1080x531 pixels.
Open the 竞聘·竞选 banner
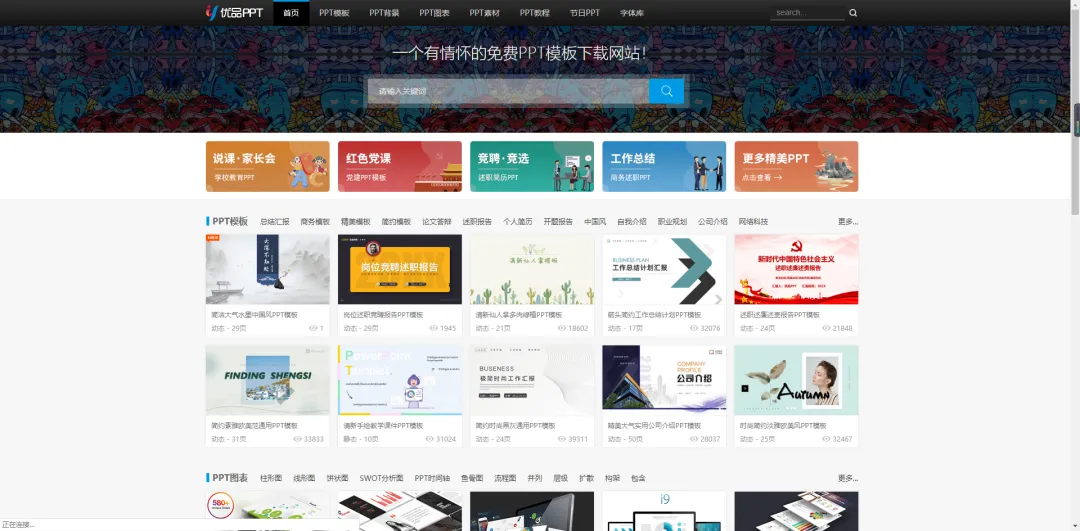pos(531,166)
